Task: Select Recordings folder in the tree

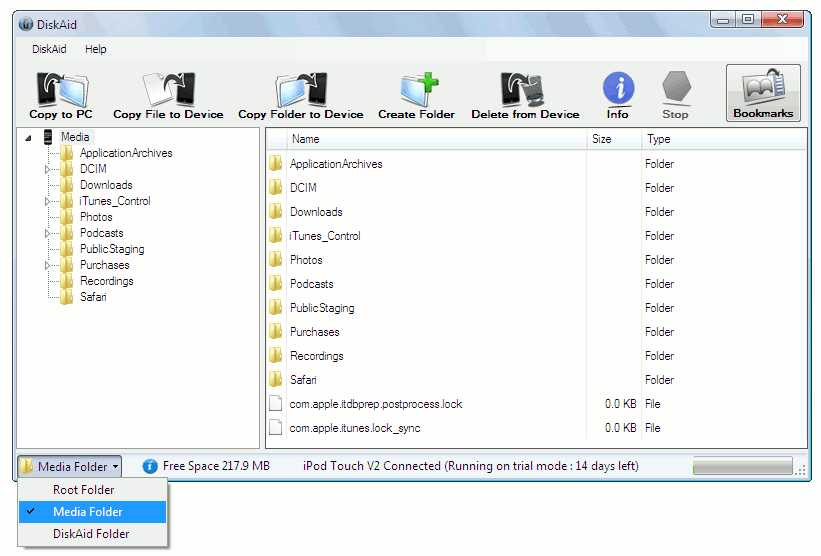Action: tap(106, 281)
